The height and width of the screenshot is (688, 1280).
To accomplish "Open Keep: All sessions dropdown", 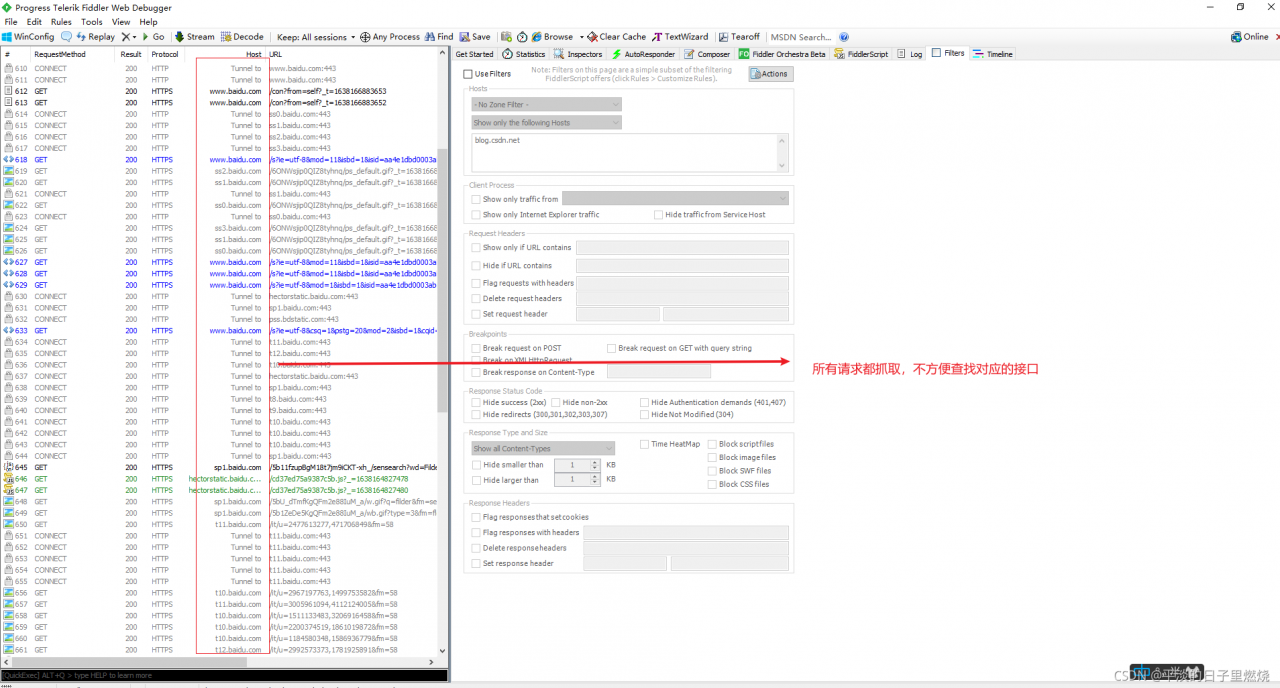I will (x=316, y=37).
